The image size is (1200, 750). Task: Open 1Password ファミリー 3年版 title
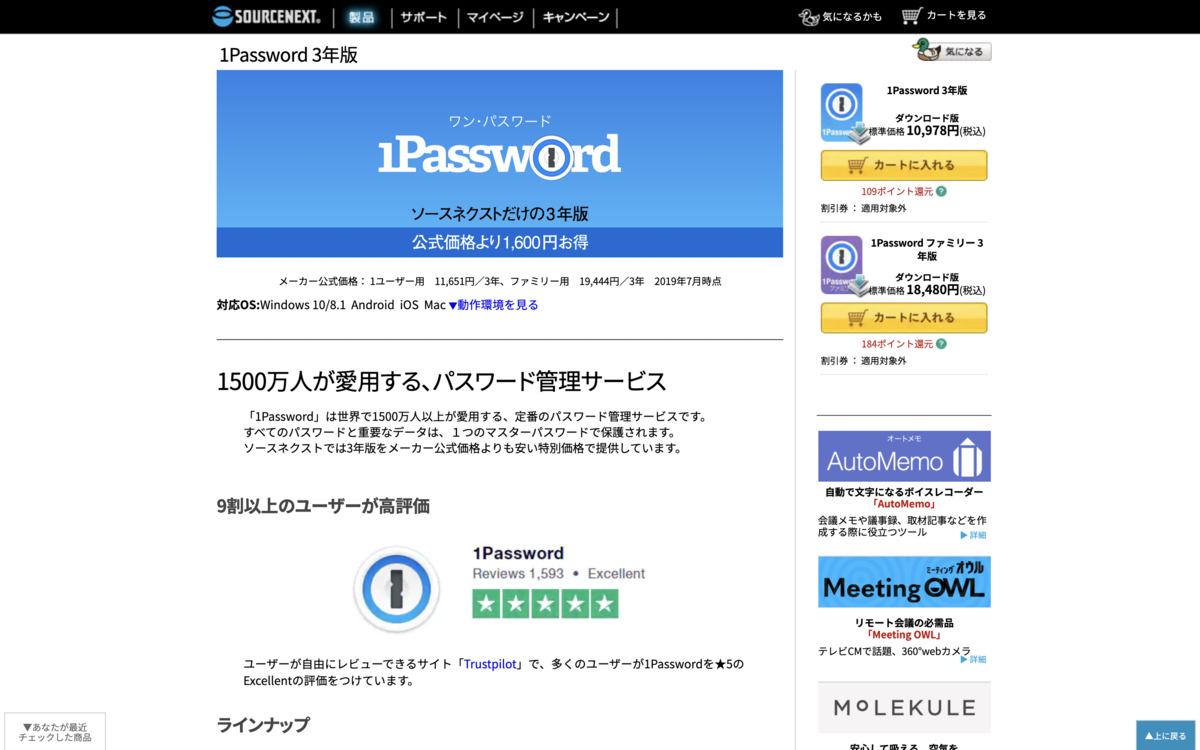[927, 249]
